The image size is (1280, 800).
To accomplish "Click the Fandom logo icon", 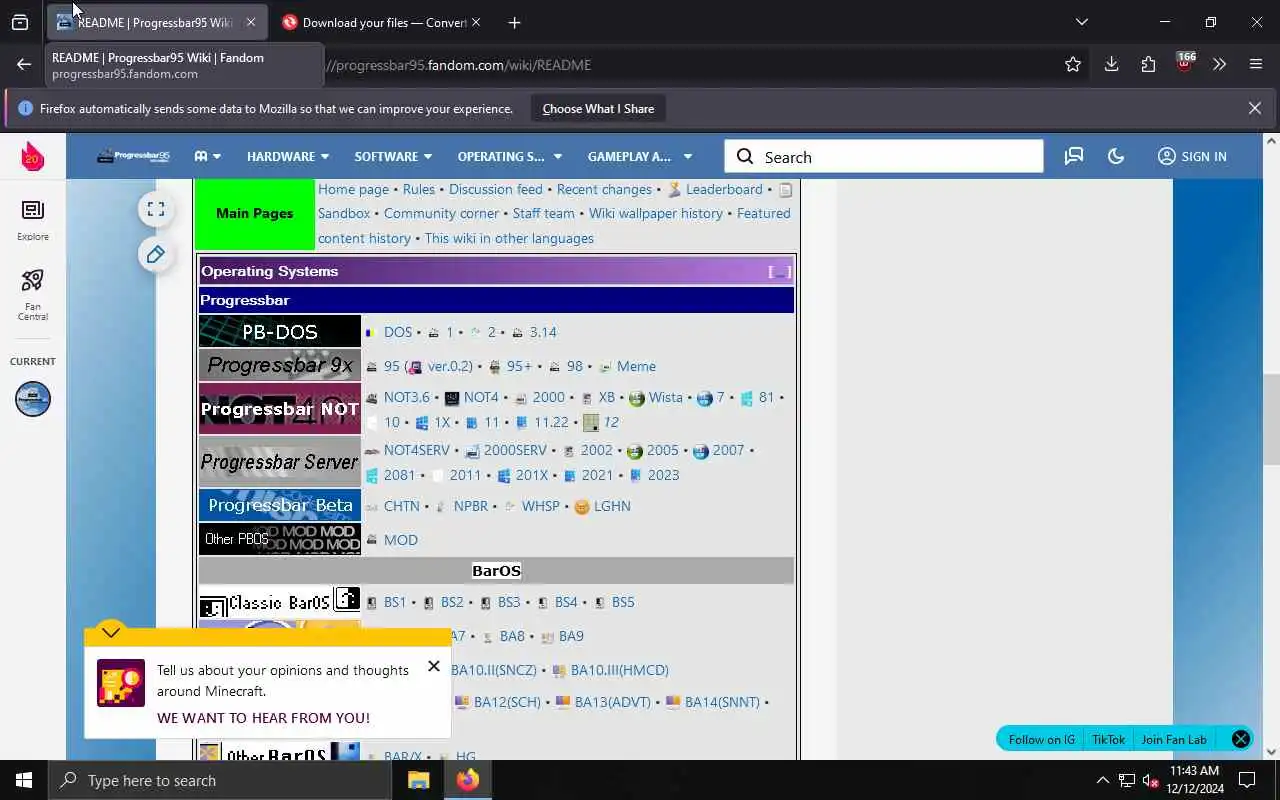I will pyautogui.click(x=32, y=156).
